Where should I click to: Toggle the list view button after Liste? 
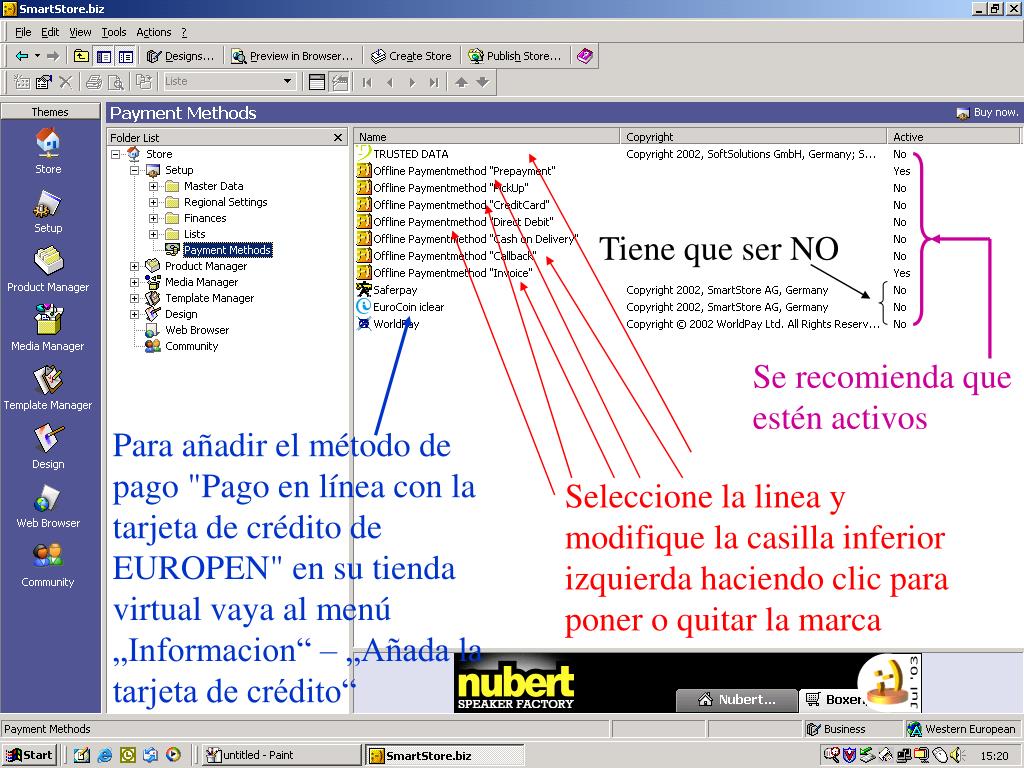pos(317,82)
